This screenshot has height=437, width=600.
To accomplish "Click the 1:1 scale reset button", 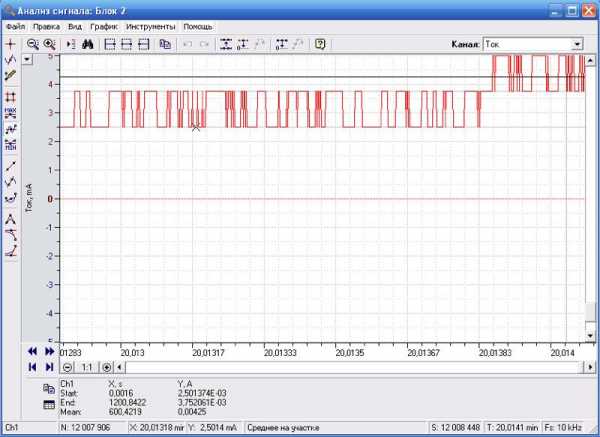I will tap(87, 367).
